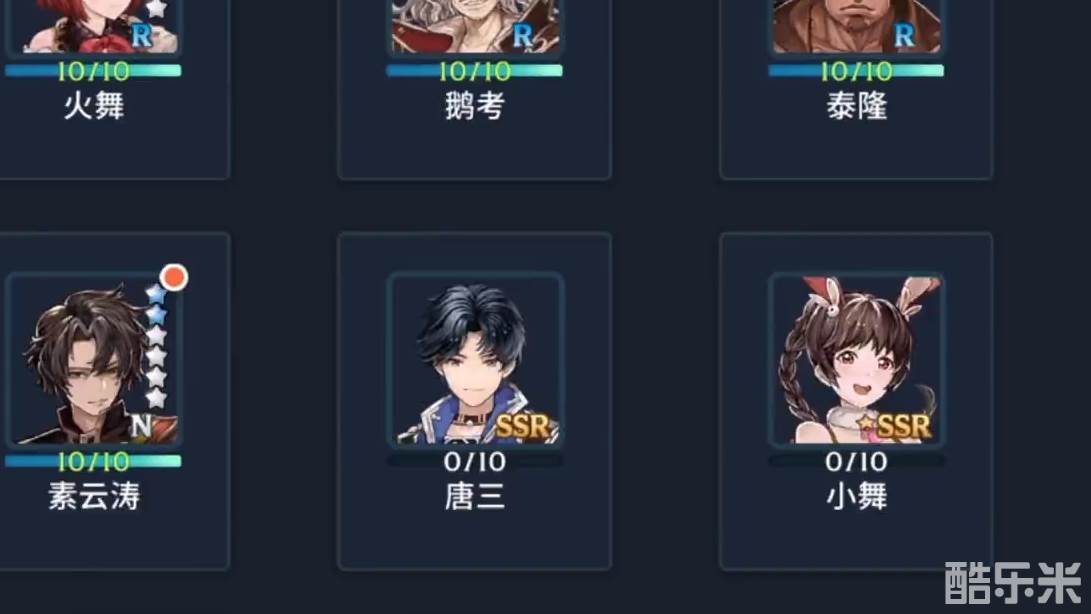The height and width of the screenshot is (614, 1091).
Task: Click the R rarity badge on 火舞
Action: pyautogui.click(x=142, y=36)
